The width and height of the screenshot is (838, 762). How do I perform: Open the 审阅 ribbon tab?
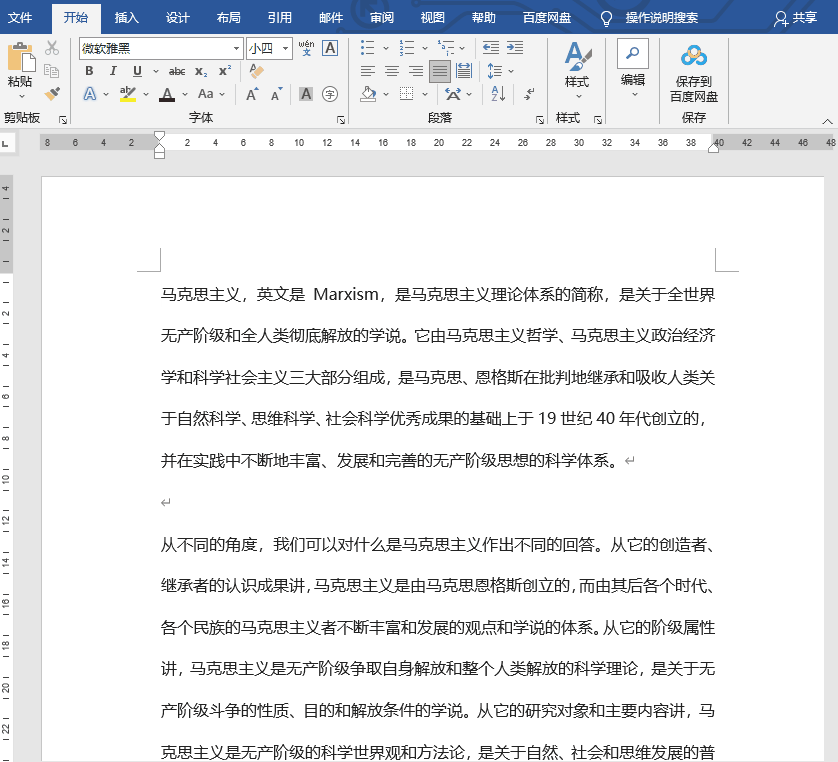pos(381,17)
